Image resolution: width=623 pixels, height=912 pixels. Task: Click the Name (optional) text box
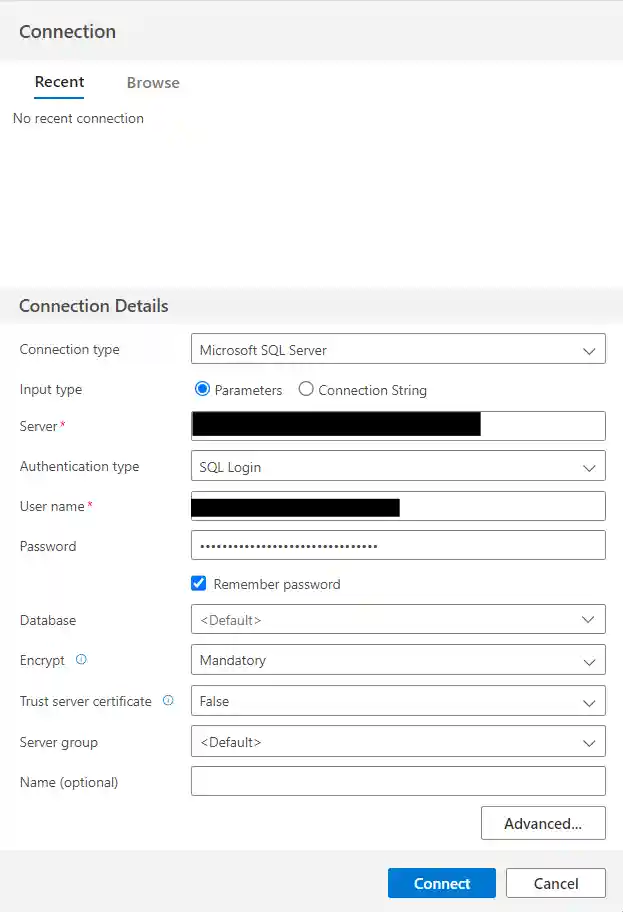pos(398,782)
